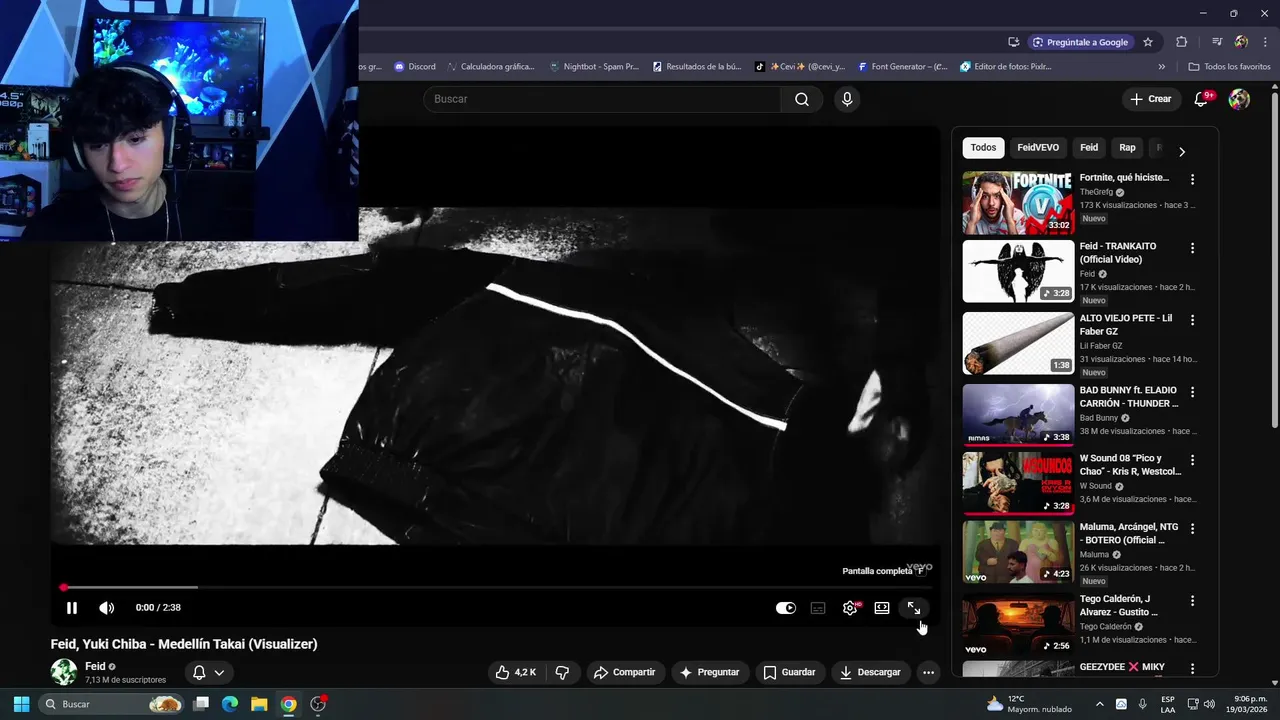Click the Descargar download button
Viewport: 1280px width, 720px height.
[x=870, y=672]
